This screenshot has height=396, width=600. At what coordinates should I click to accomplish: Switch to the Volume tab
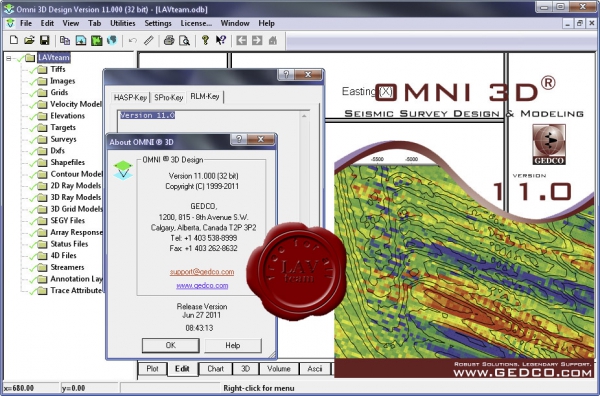(x=279, y=369)
